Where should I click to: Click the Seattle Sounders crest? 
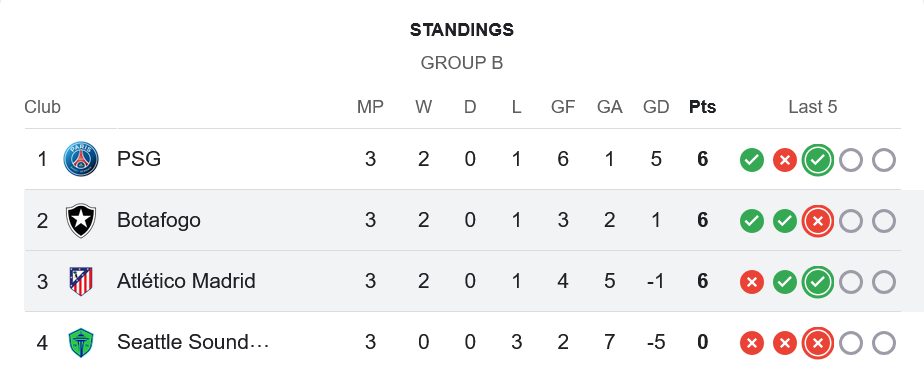tap(81, 343)
